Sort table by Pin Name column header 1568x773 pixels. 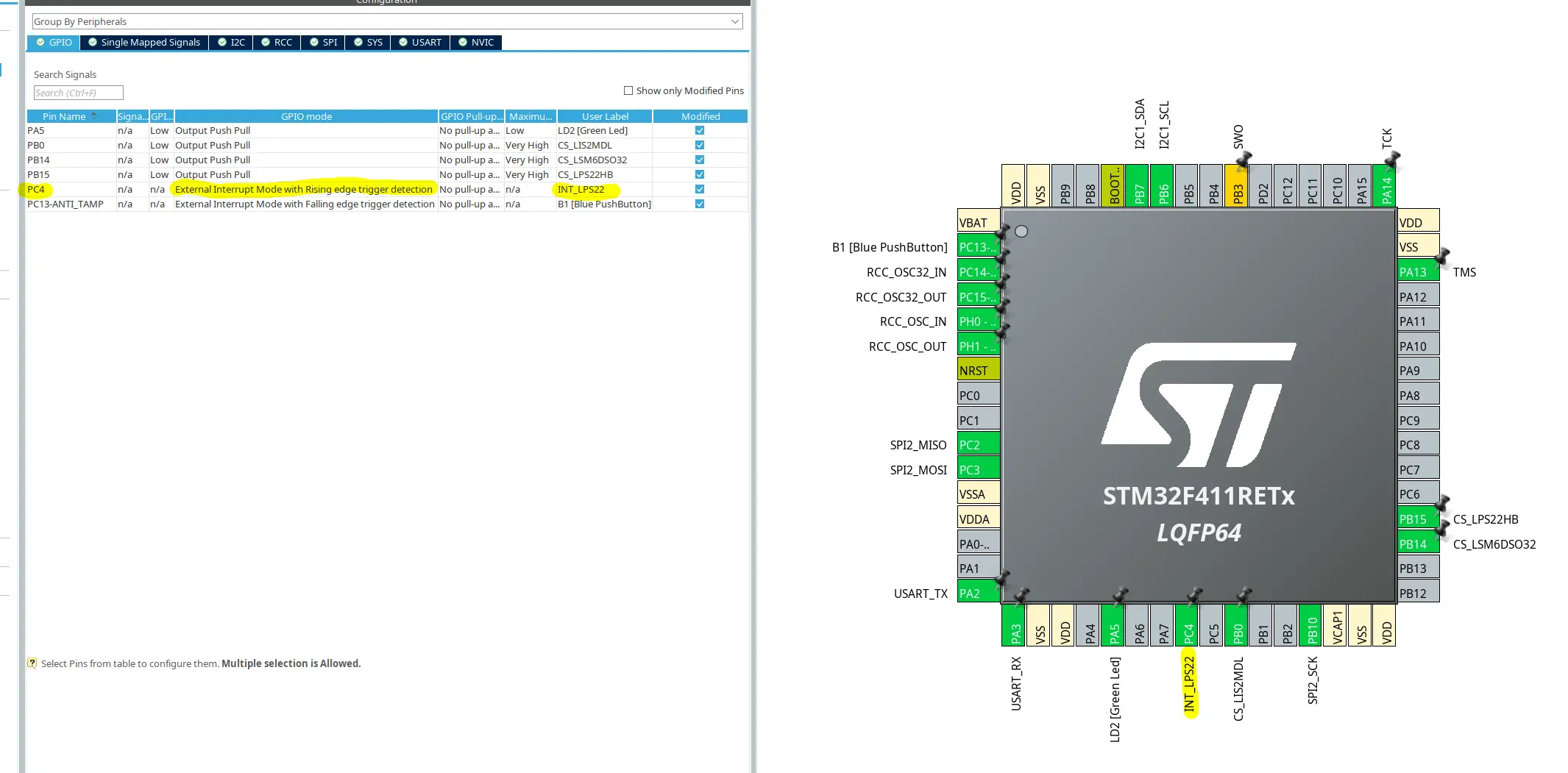(71, 116)
